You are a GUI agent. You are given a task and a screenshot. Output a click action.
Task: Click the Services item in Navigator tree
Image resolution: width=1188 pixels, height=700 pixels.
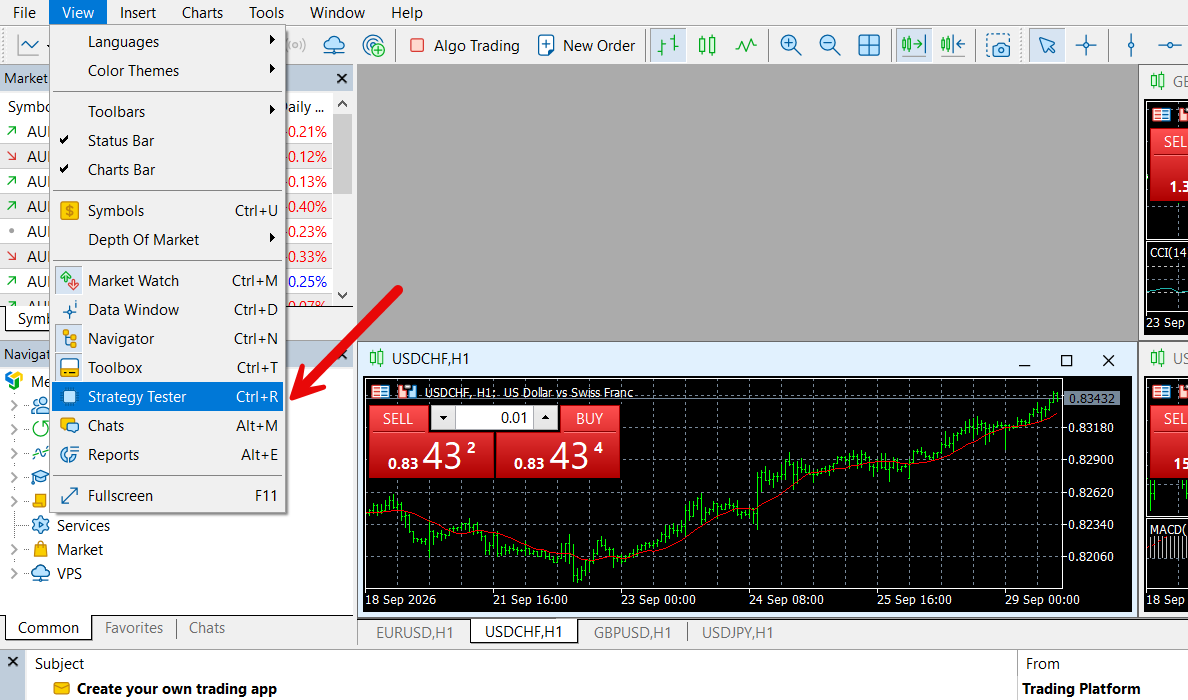click(83, 525)
